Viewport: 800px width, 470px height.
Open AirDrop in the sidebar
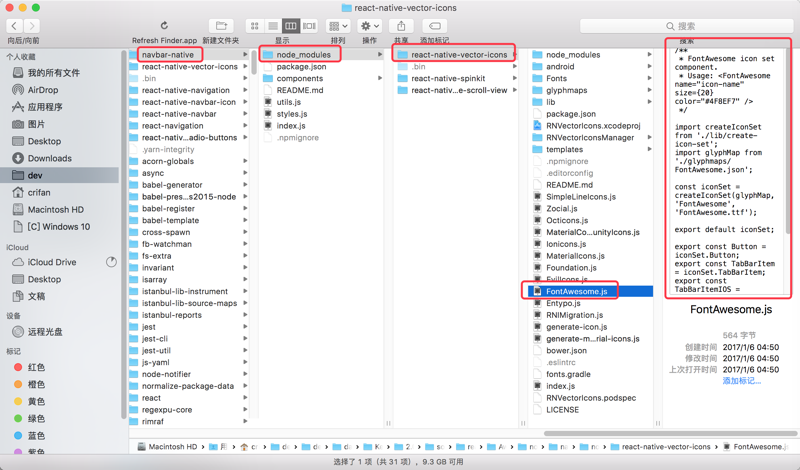click(43, 90)
